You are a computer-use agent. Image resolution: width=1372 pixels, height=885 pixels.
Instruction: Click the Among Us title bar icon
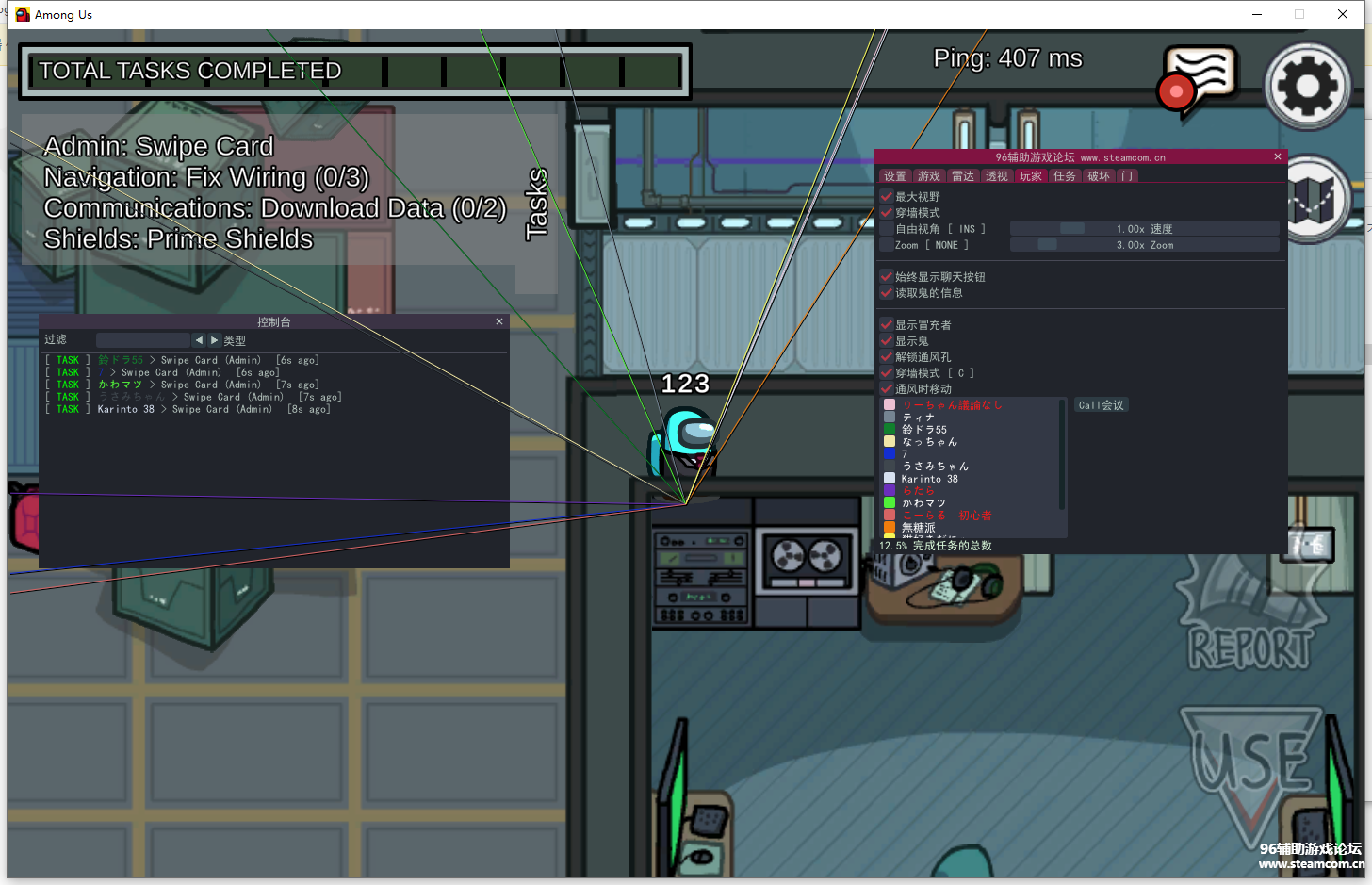tap(23, 14)
